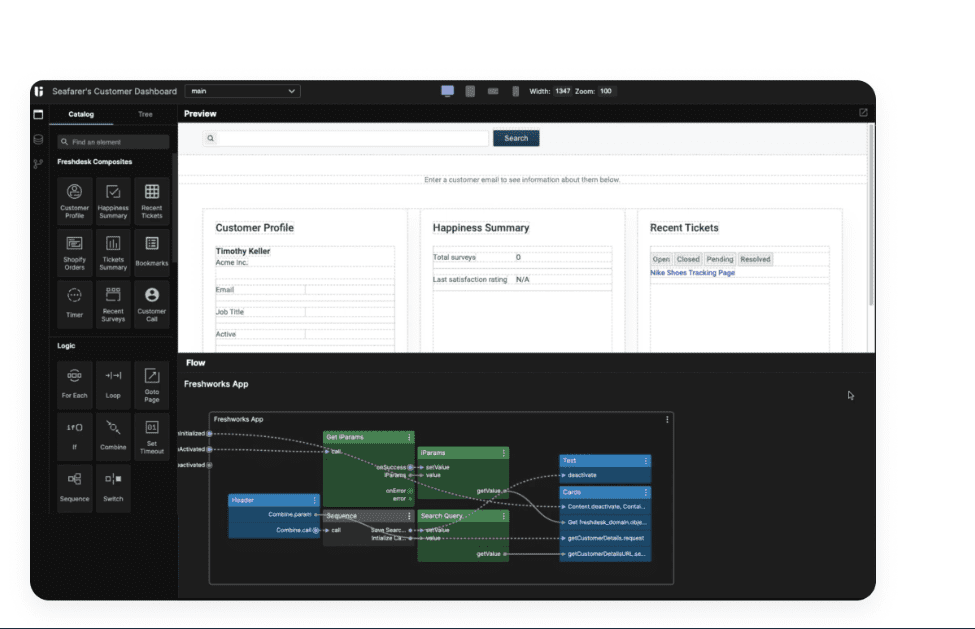Edit the Width value field
The height and width of the screenshot is (629, 975).
click(563, 91)
